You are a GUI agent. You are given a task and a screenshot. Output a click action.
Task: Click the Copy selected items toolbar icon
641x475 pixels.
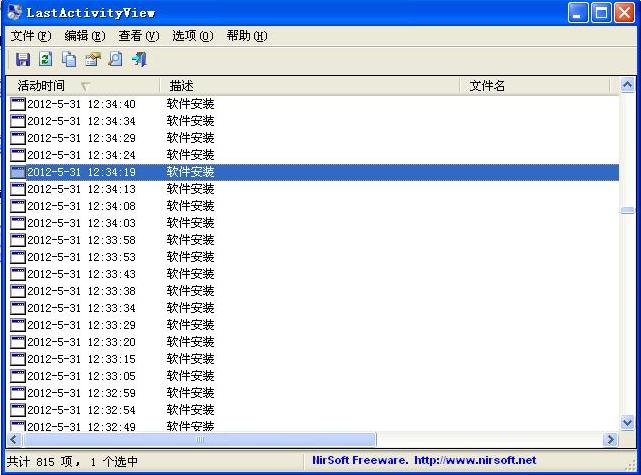click(x=69, y=59)
